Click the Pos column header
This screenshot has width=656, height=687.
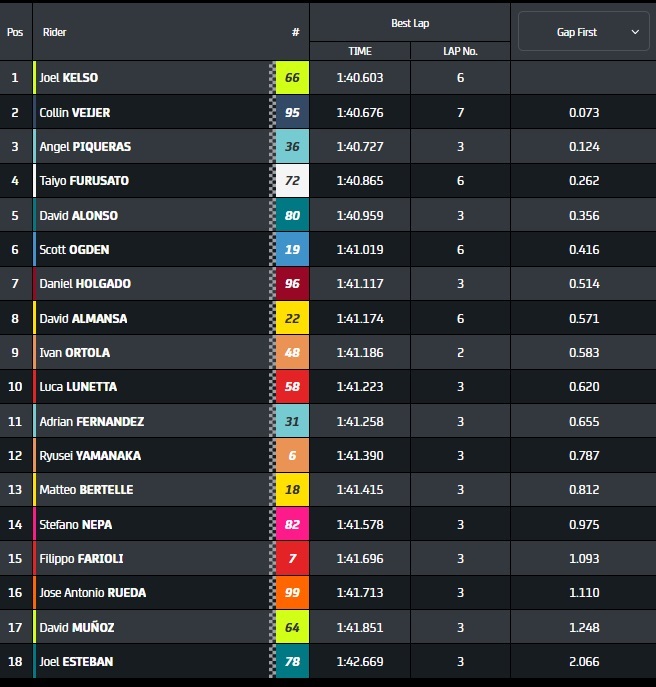click(x=15, y=32)
